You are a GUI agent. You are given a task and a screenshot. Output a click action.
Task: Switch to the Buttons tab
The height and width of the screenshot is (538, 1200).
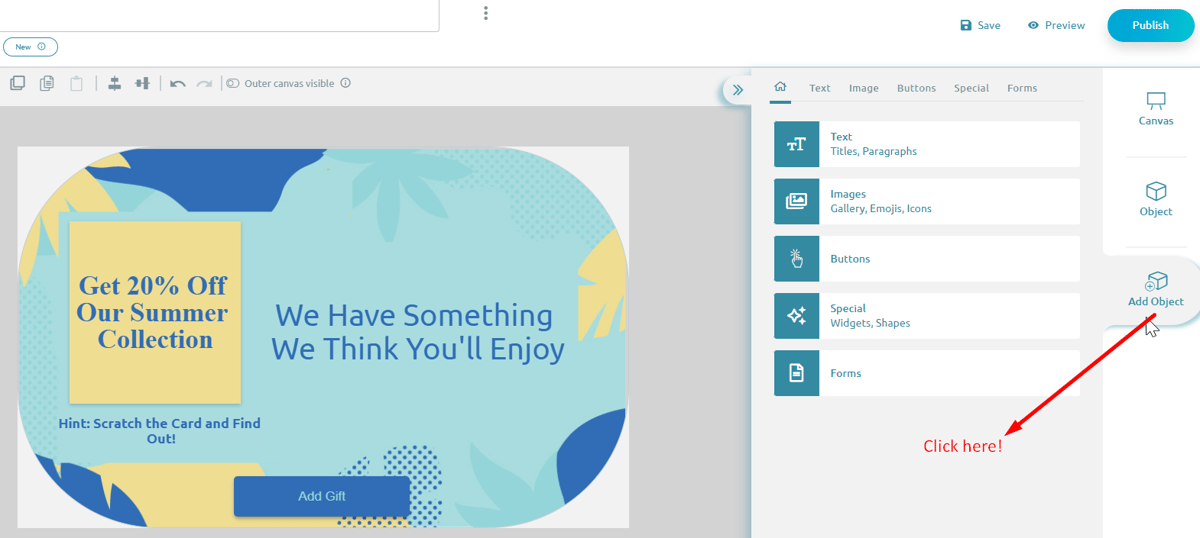tap(916, 88)
